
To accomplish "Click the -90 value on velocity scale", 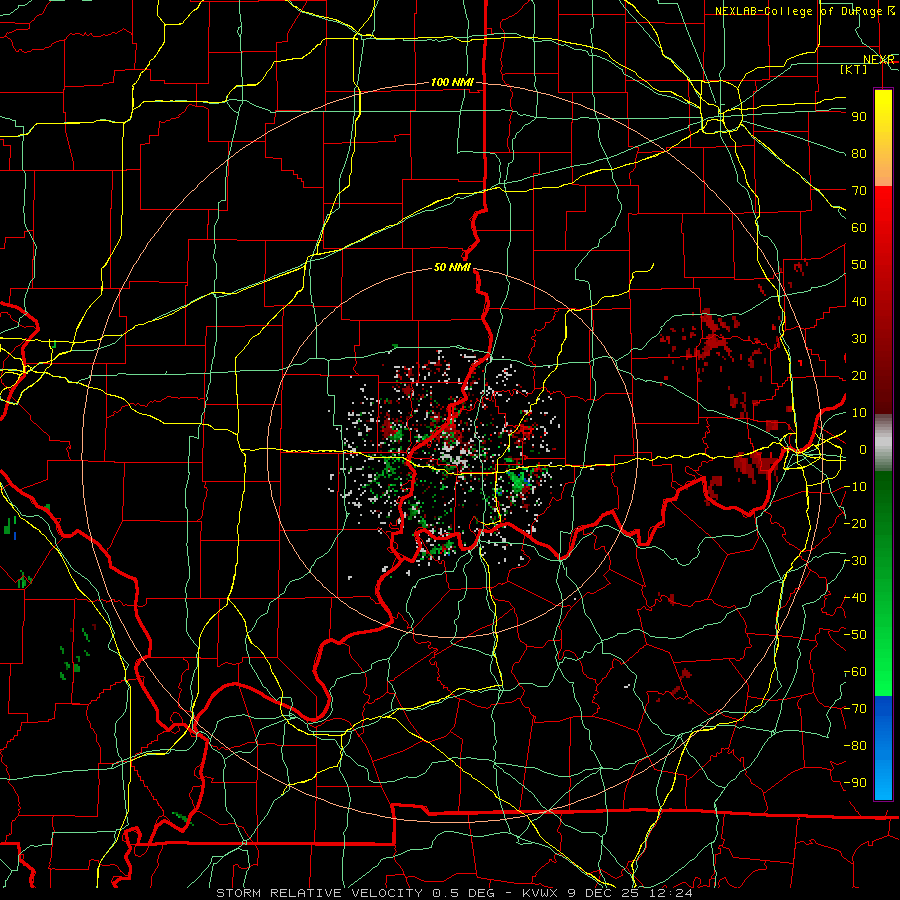I will [855, 782].
